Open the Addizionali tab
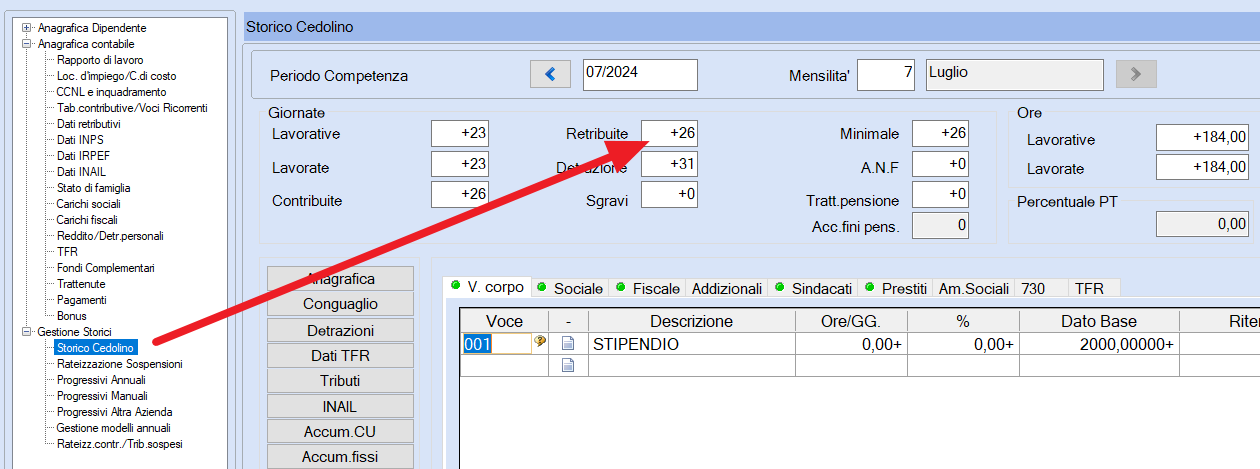The width and height of the screenshot is (1260, 469). pos(727,288)
